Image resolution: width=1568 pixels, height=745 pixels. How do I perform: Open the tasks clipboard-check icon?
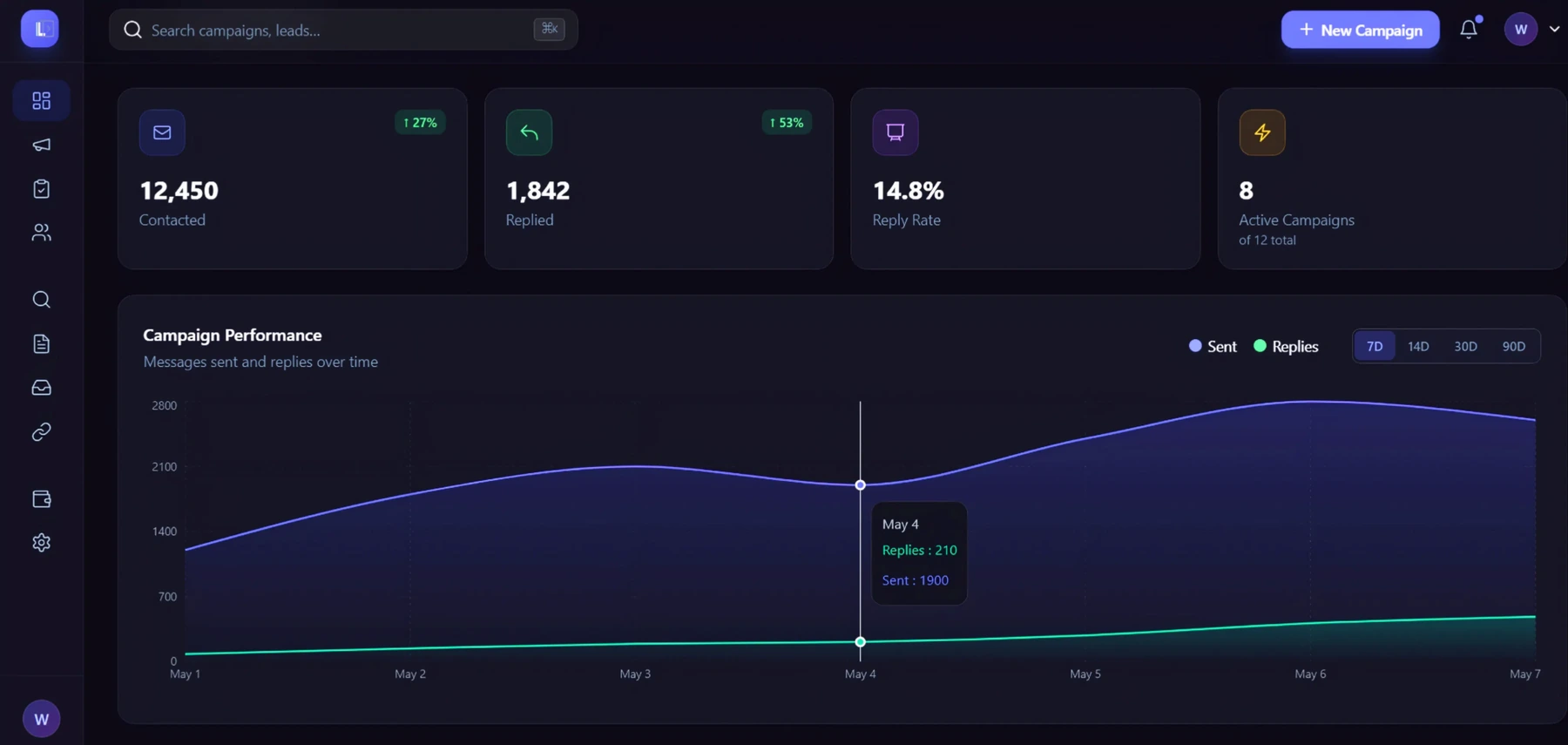pyautogui.click(x=41, y=189)
